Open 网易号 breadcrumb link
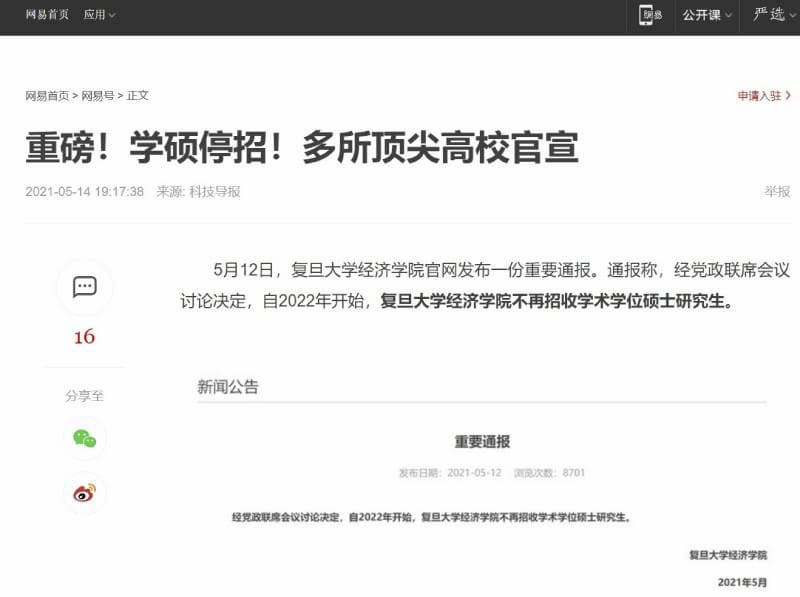 98,96
